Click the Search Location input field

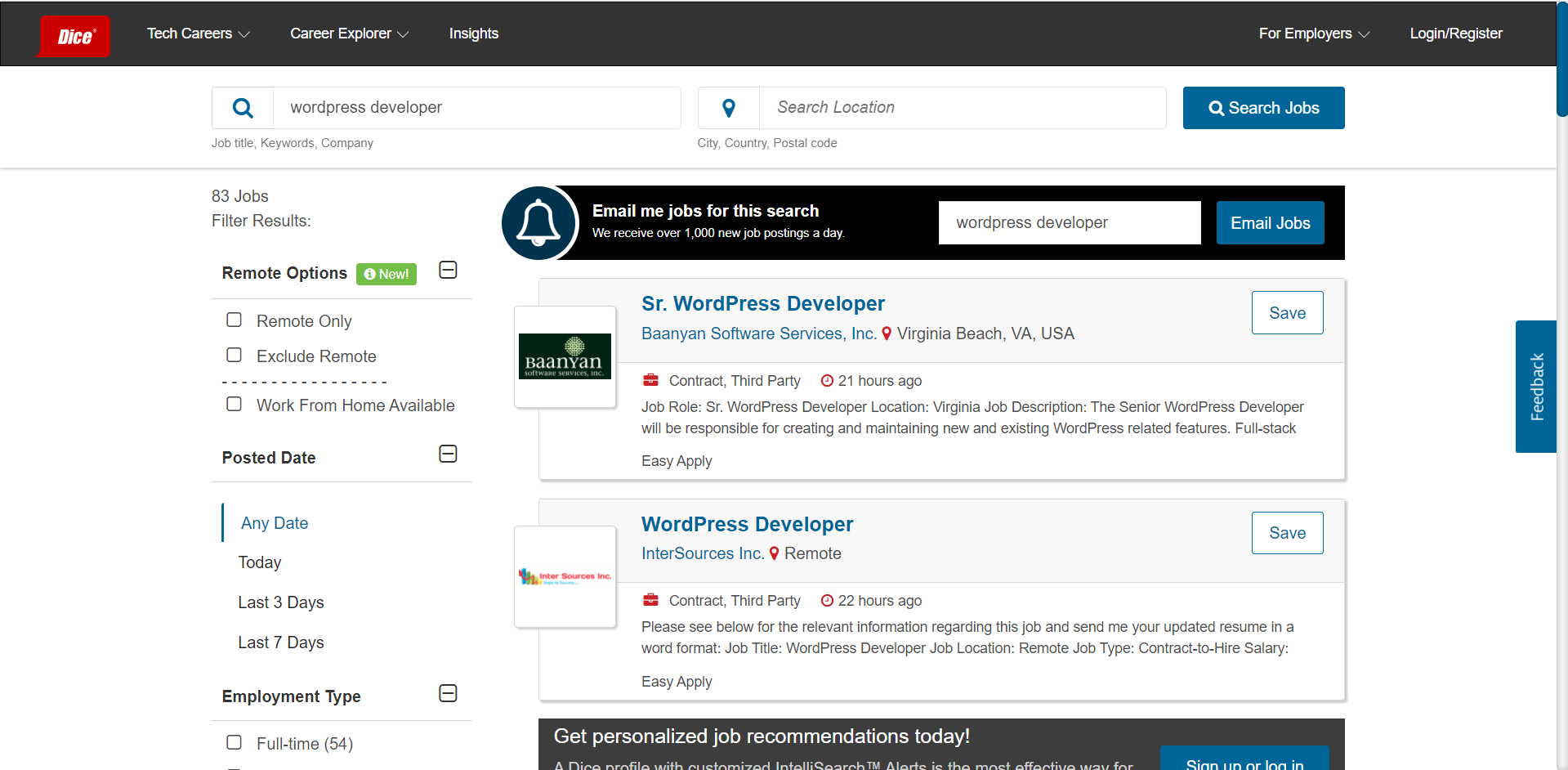coord(962,108)
